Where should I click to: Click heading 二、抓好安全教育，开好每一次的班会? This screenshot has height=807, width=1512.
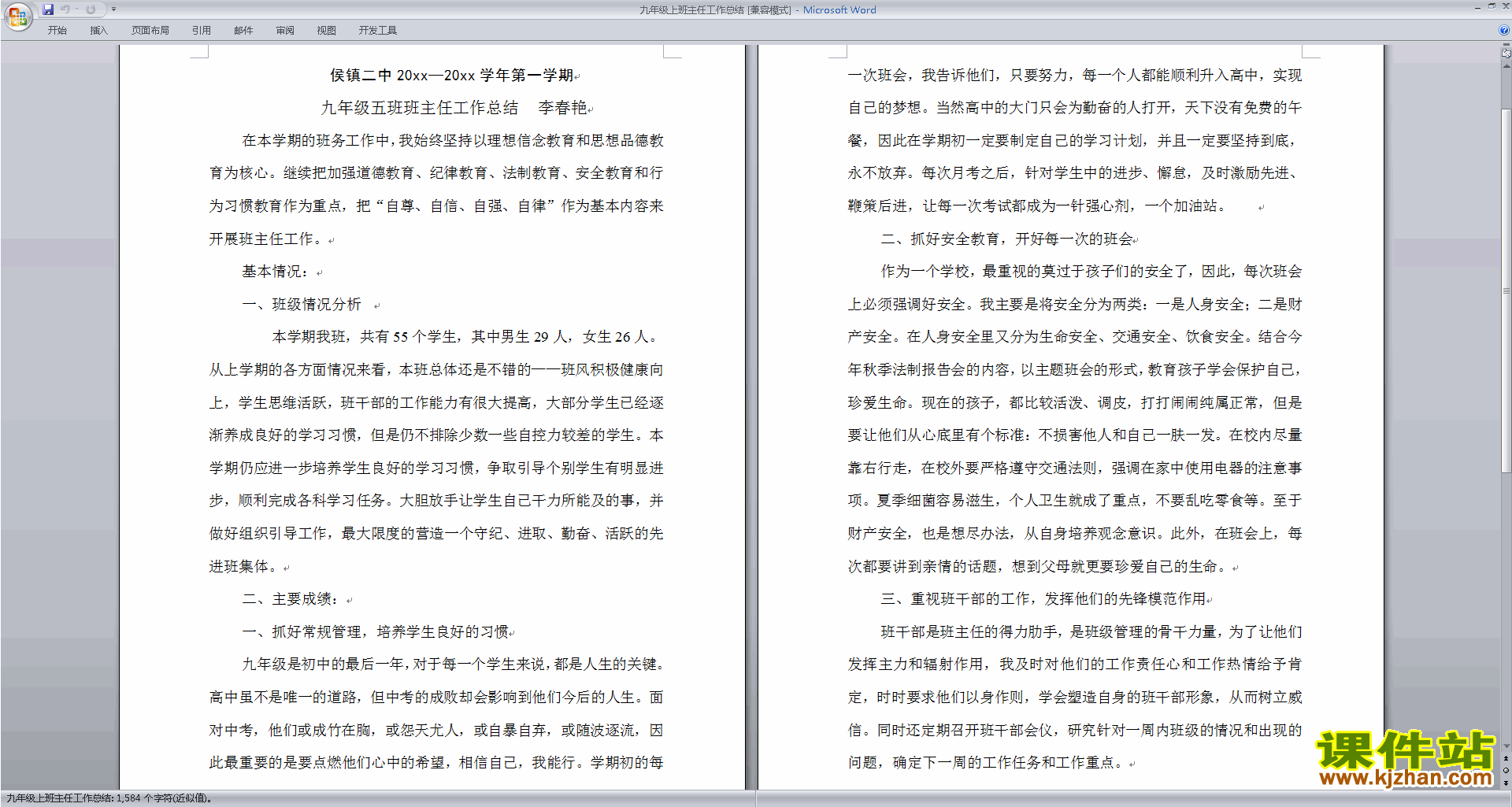(1006, 239)
